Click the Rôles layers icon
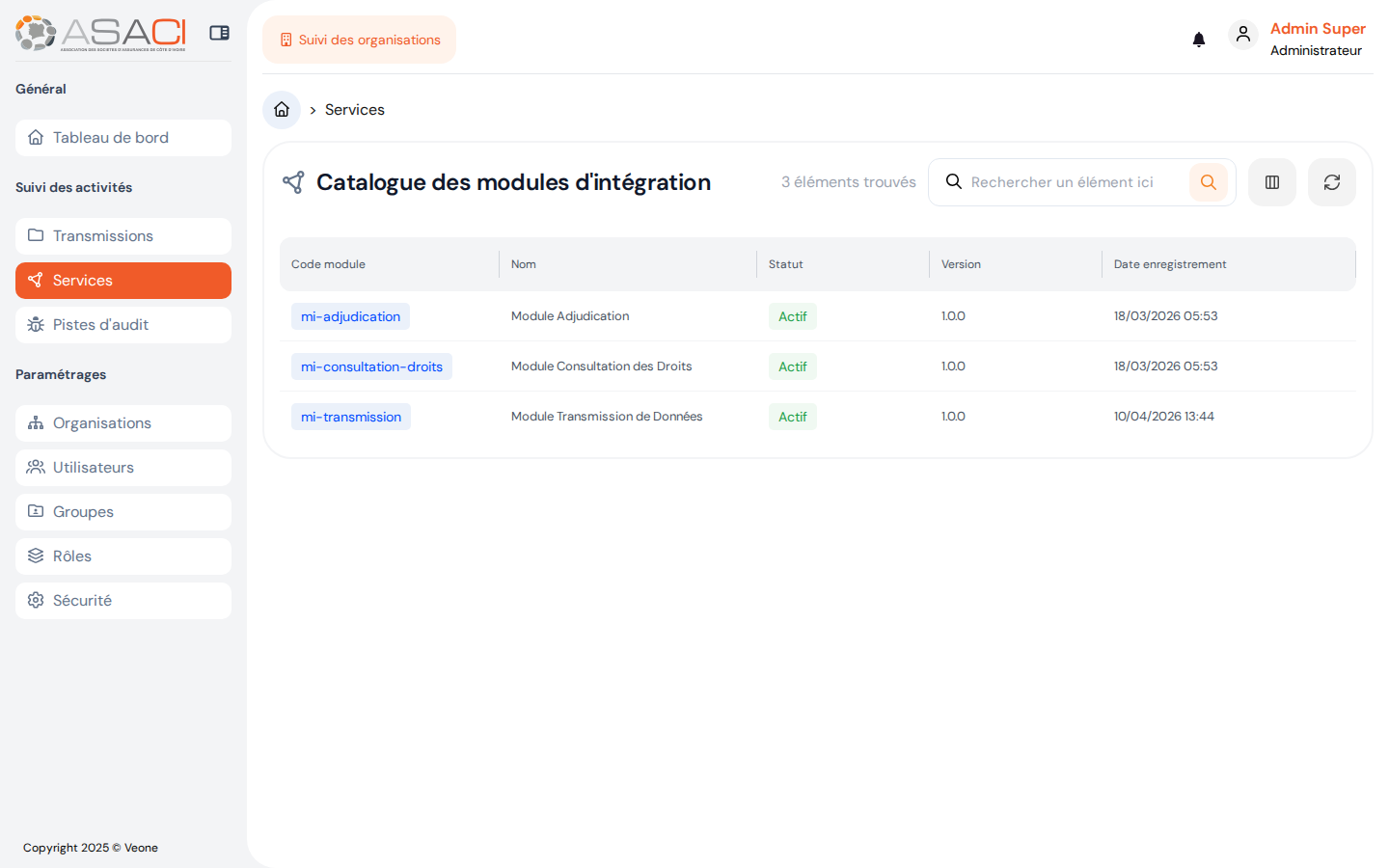Screen dimensions: 1389x868 click(x=35, y=556)
